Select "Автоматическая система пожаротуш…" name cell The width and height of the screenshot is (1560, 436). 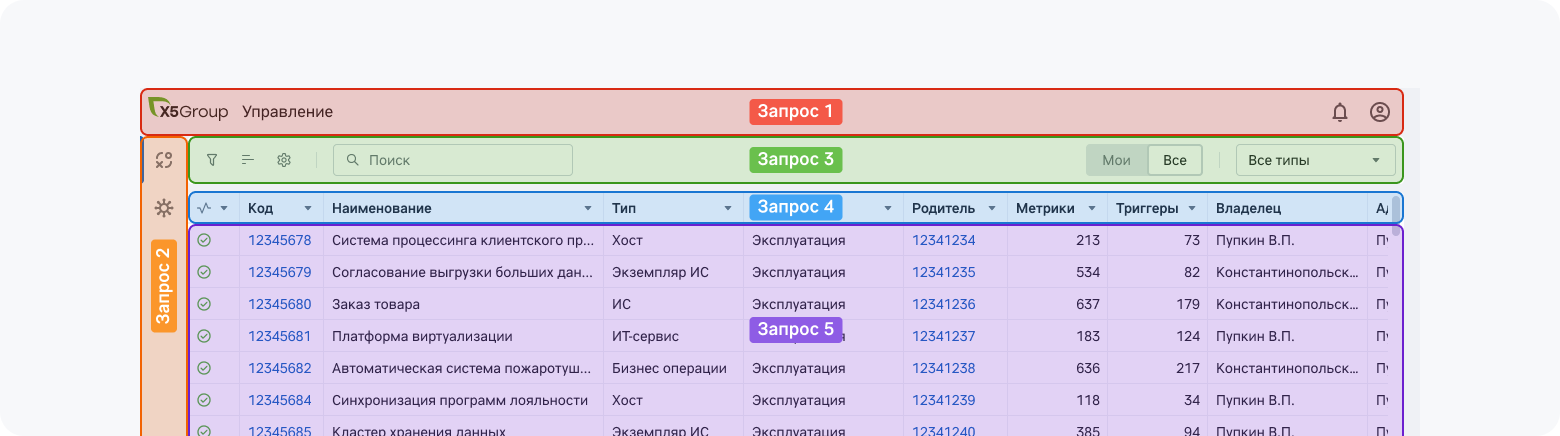464,368
